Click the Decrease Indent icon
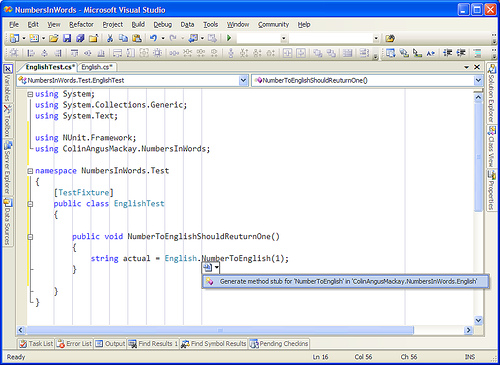Viewport: 500px width, 365px height. point(448,53)
